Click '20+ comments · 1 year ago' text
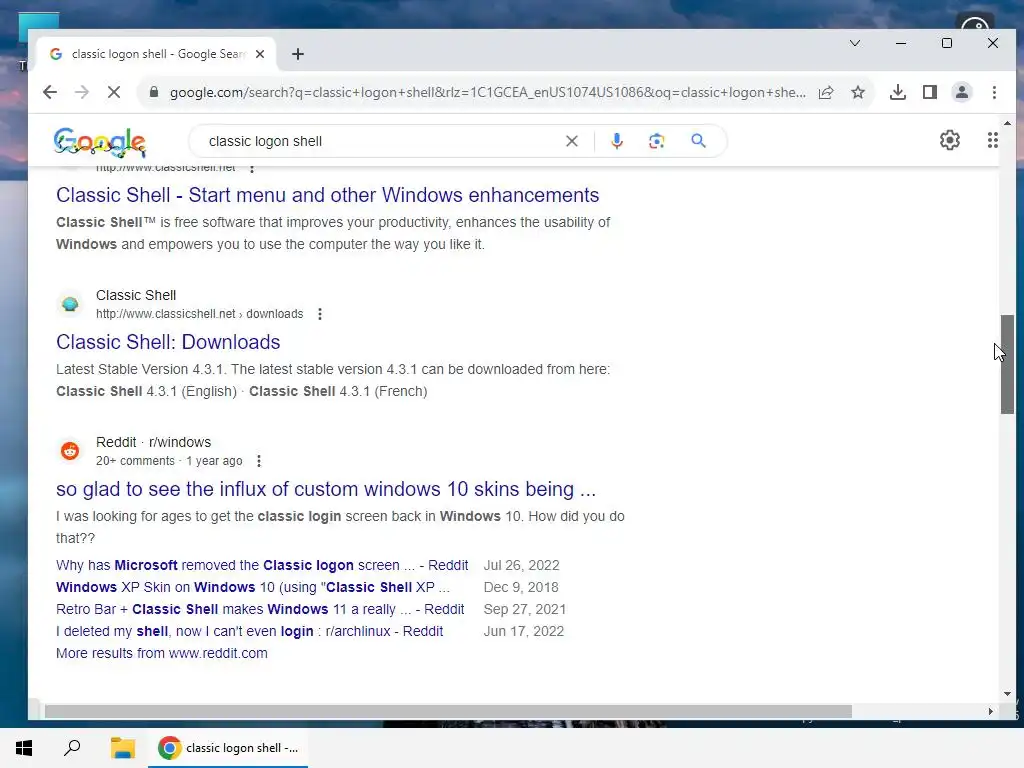This screenshot has width=1024, height=768. click(x=169, y=461)
